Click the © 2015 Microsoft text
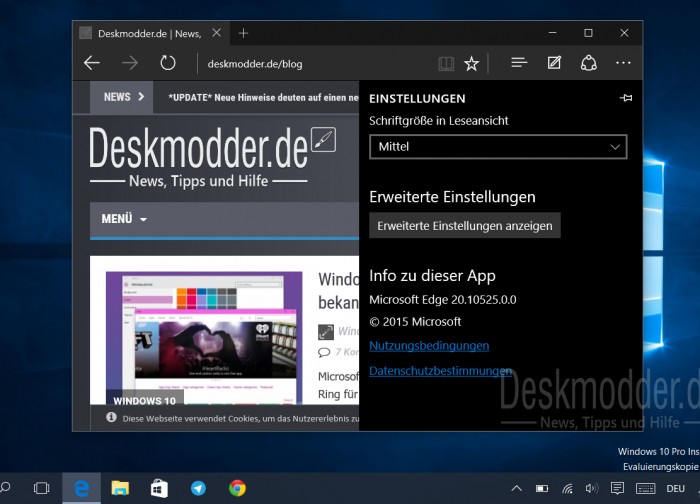Image resolution: width=700 pixels, height=504 pixels. coord(415,321)
